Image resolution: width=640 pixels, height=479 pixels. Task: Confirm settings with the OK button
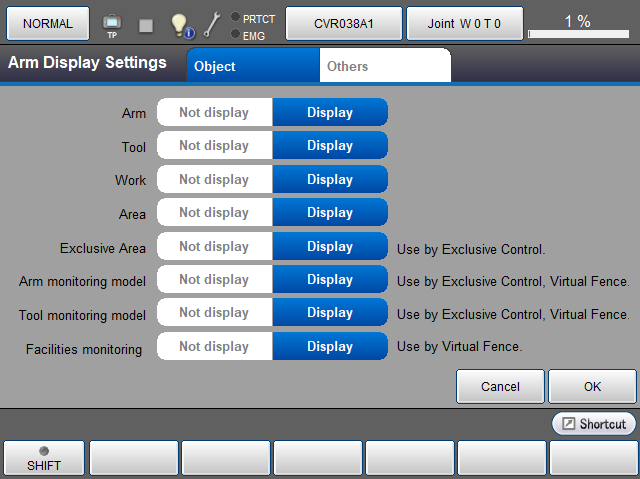point(593,386)
